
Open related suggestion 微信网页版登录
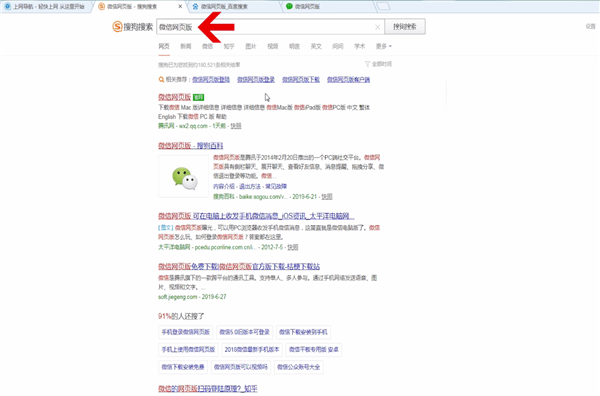pyautogui.click(x=256, y=80)
